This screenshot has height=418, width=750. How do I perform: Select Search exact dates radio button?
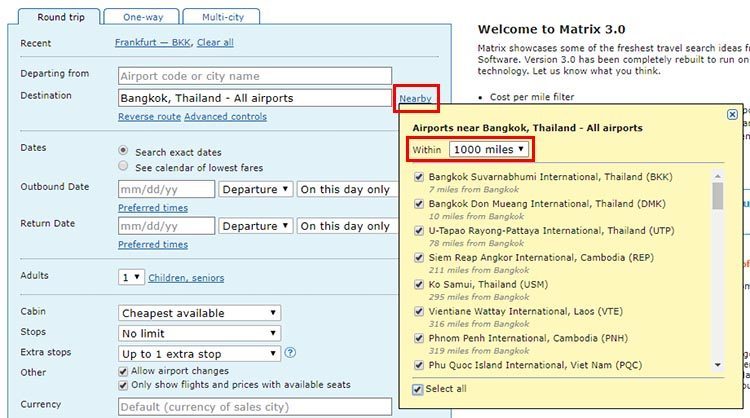tap(123, 150)
